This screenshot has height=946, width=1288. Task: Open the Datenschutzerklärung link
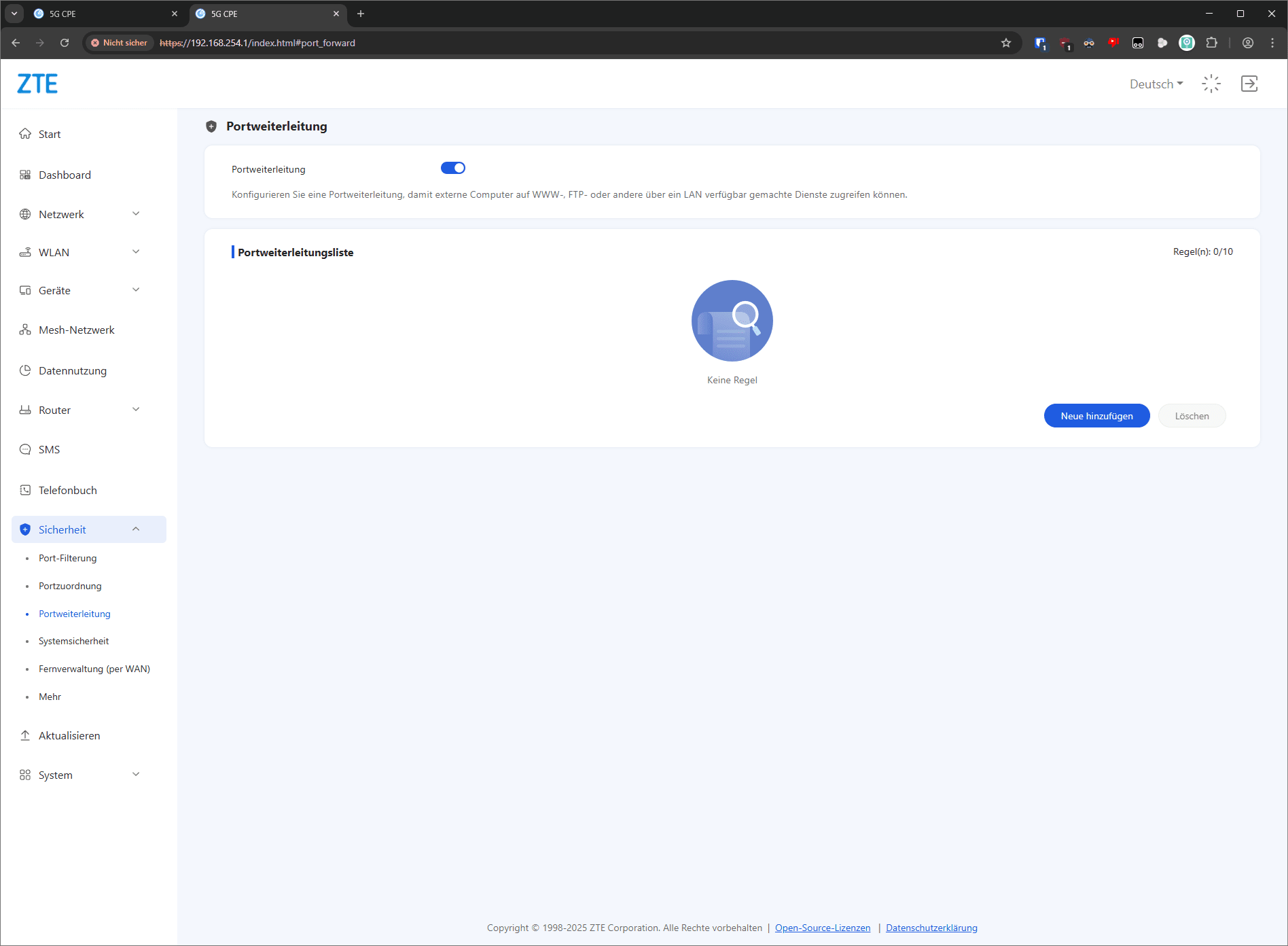(931, 928)
